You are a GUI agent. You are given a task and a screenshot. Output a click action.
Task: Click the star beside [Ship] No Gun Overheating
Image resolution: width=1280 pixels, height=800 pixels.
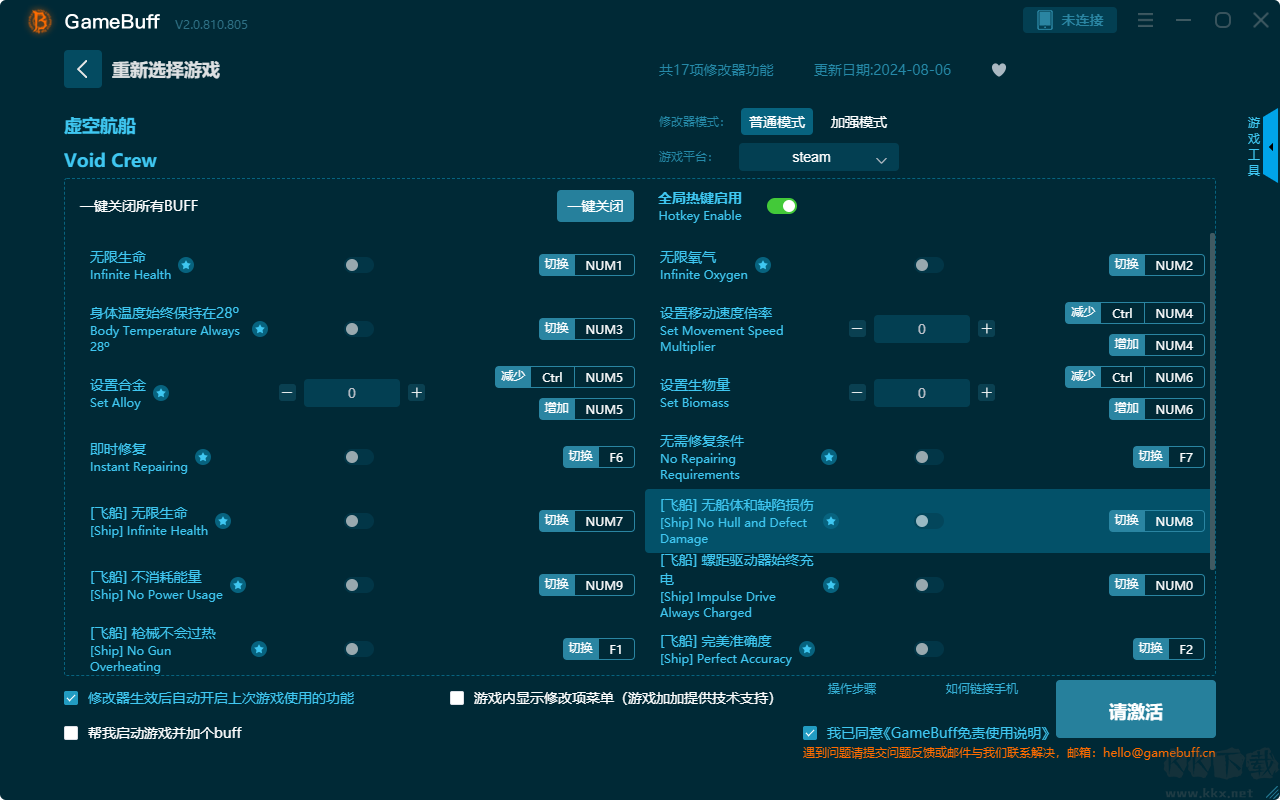tap(259, 649)
